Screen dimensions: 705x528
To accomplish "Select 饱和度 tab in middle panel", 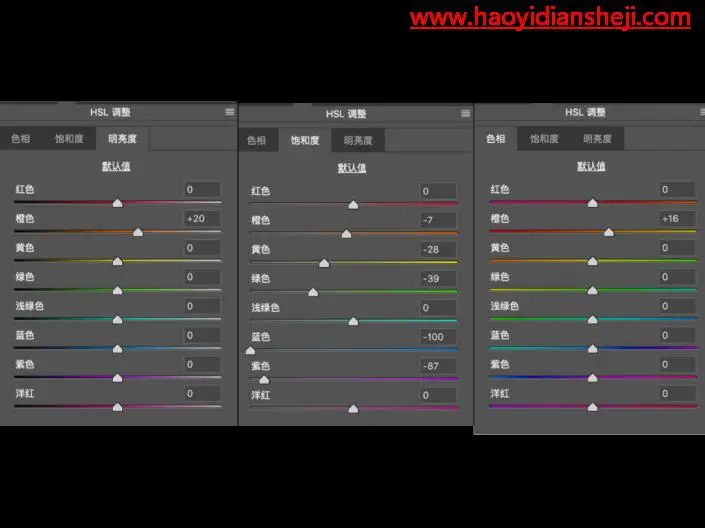I will click(x=305, y=140).
